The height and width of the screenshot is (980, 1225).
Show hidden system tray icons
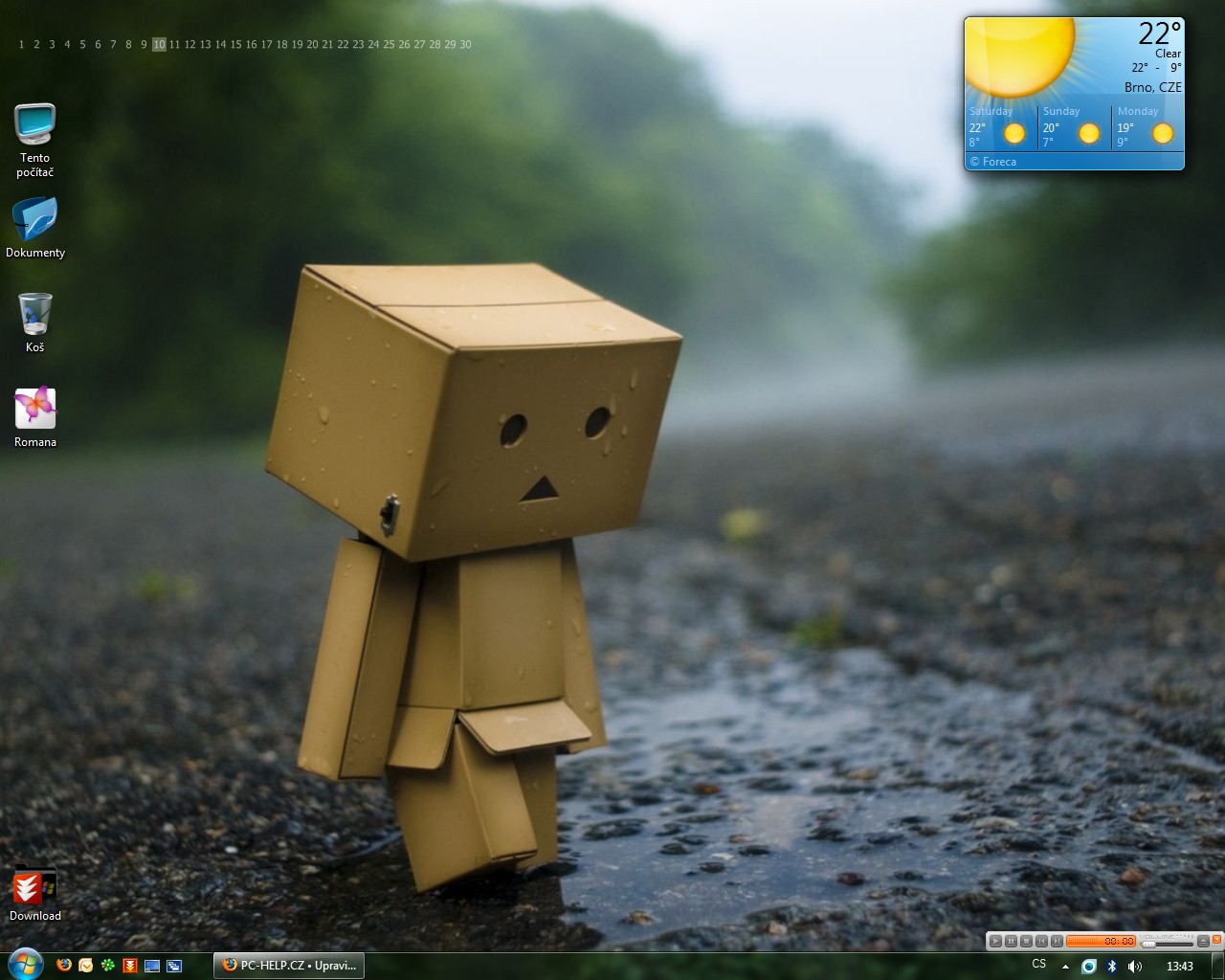(x=1065, y=967)
